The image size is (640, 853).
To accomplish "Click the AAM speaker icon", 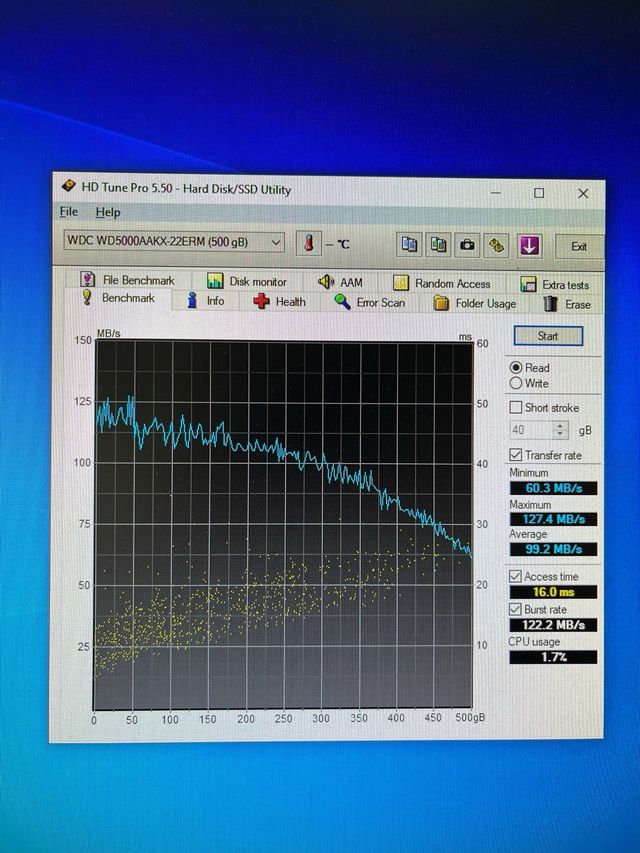I will coord(326,281).
